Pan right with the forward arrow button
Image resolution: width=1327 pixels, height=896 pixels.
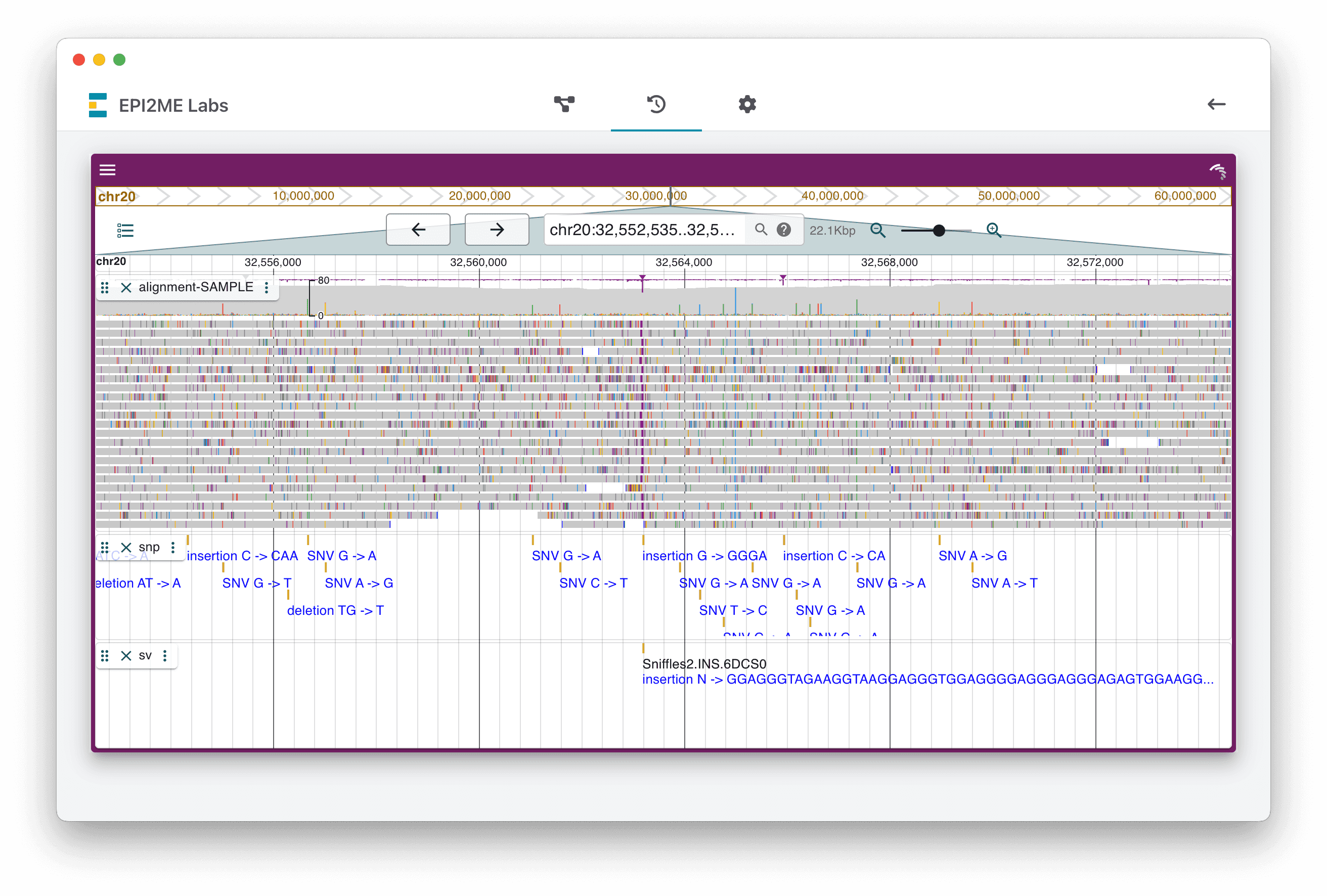pyautogui.click(x=496, y=229)
